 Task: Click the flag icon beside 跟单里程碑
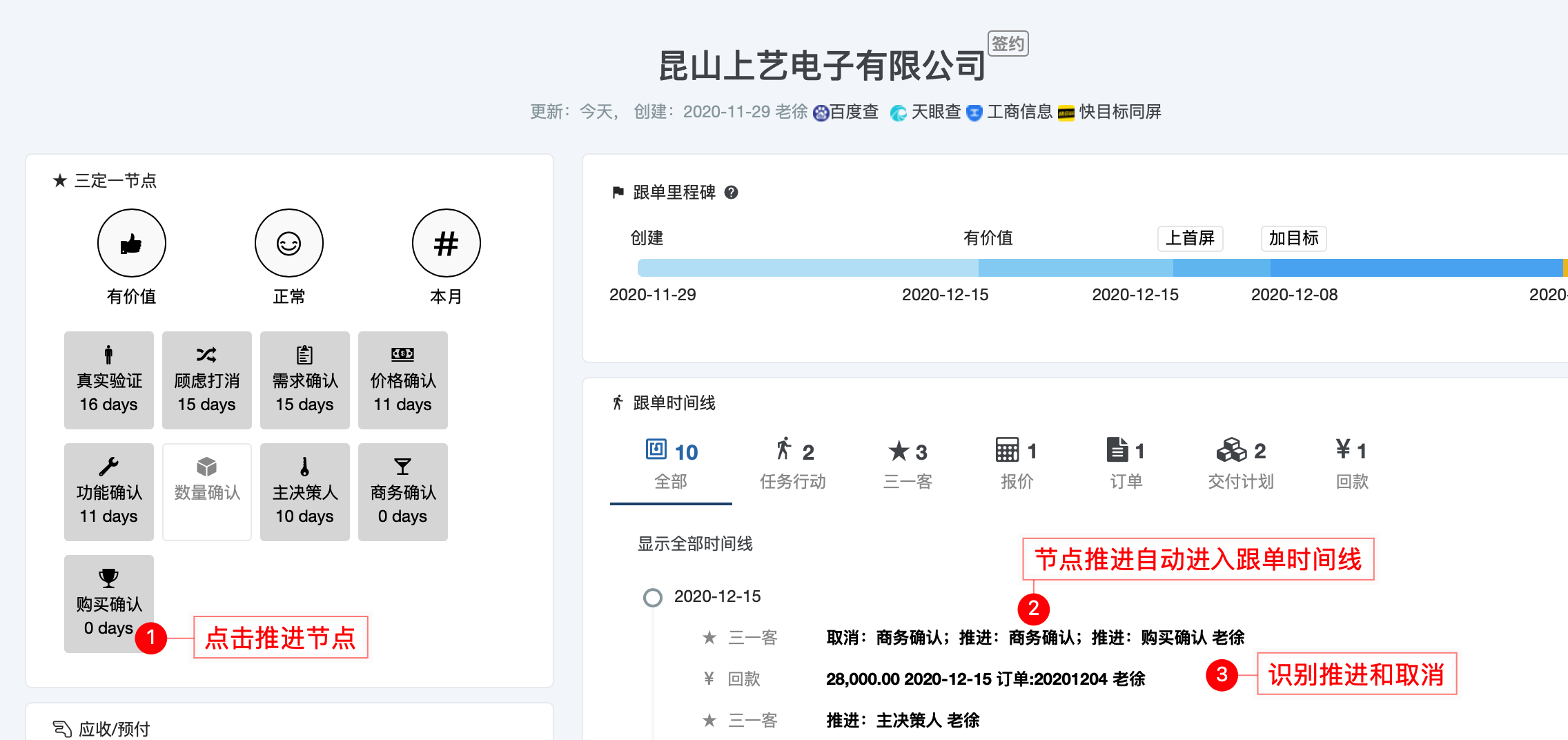click(618, 193)
